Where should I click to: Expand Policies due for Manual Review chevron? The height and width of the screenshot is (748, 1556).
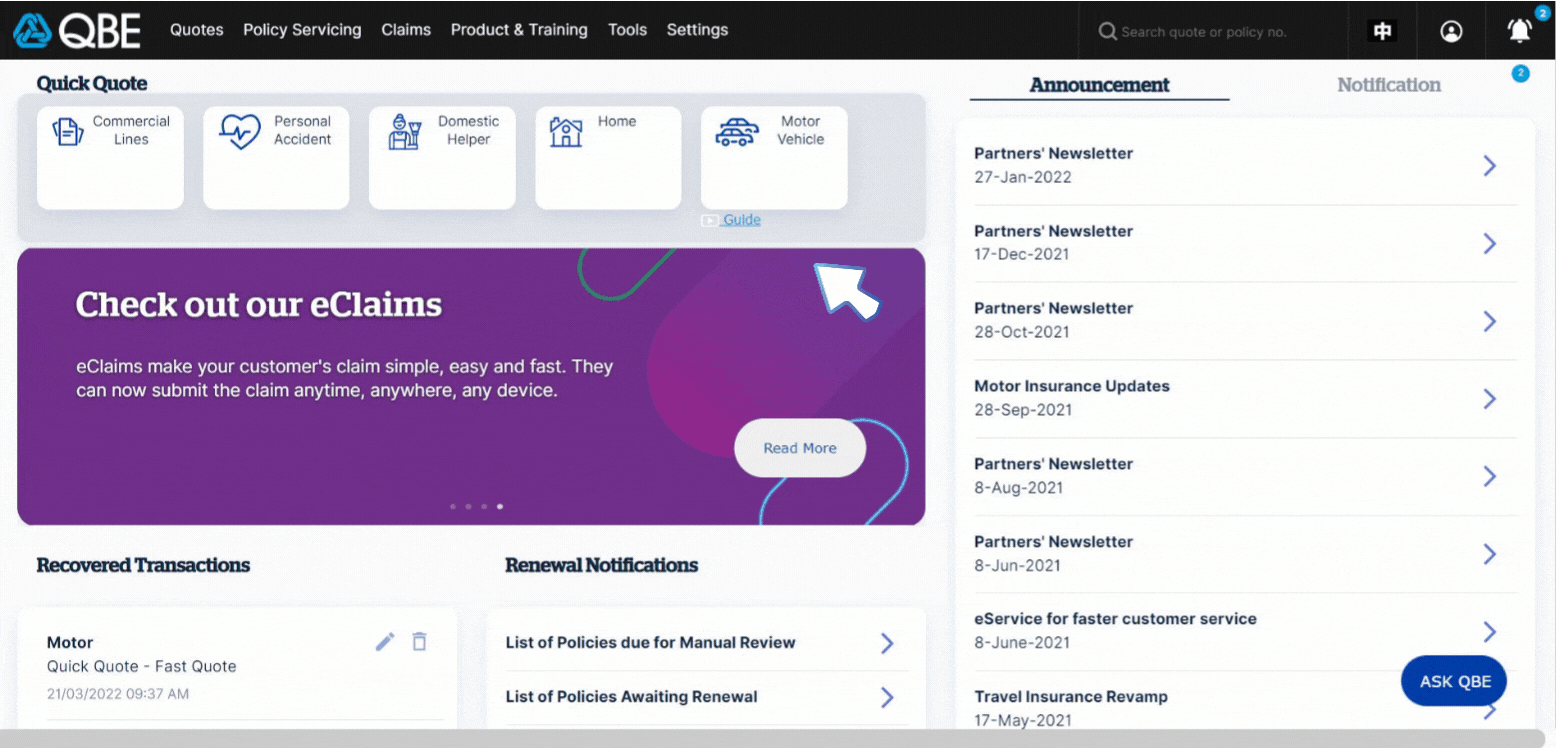[x=887, y=643]
